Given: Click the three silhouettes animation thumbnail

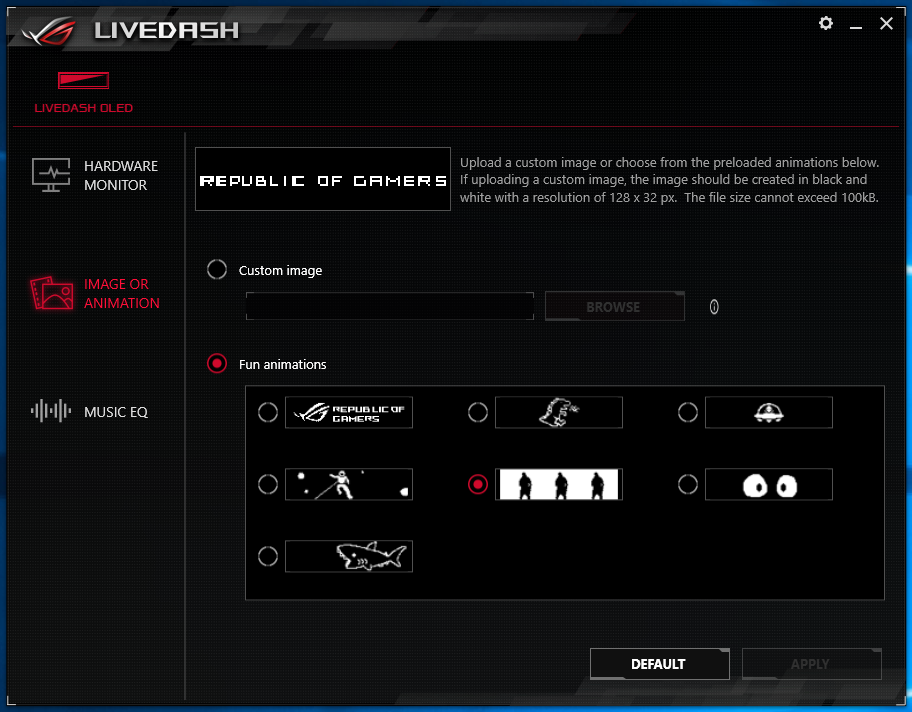Looking at the screenshot, I should coord(559,484).
